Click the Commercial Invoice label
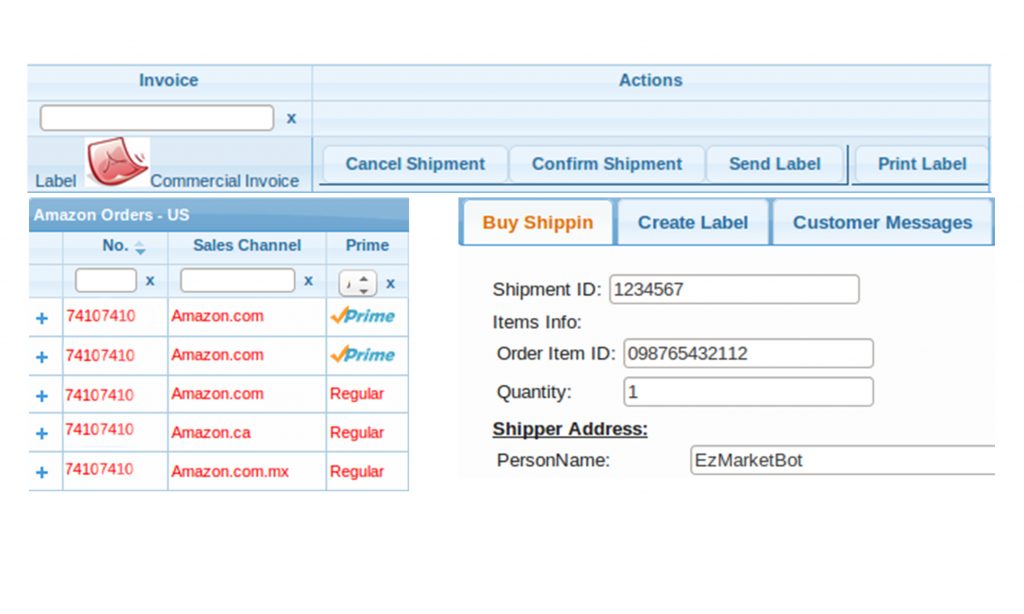The width and height of the screenshot is (1024, 614). (225, 181)
